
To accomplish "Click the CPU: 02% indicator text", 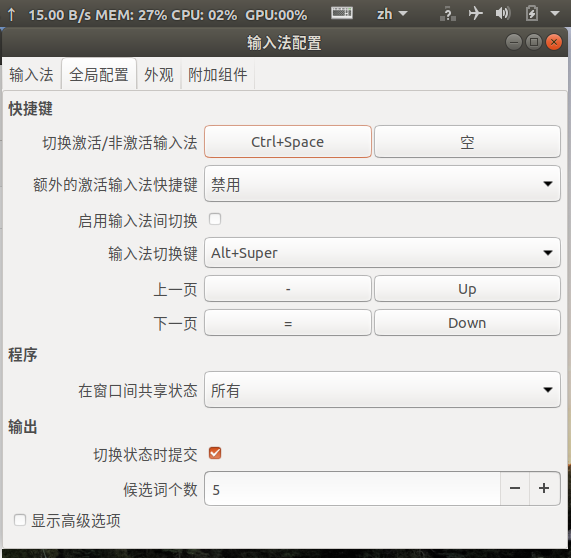I will point(204,15).
